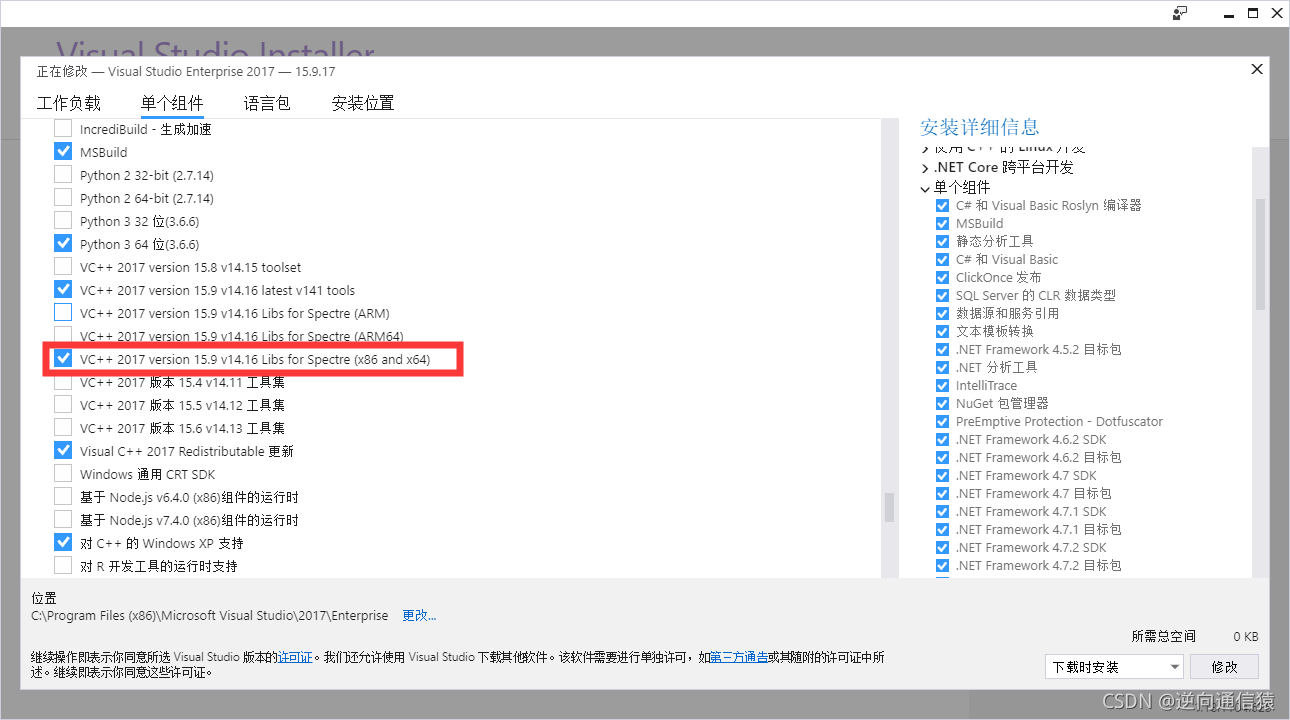The image size is (1290, 720).
Task: Uncheck SQL Server 的 CLR 数据类型
Action: [942, 295]
